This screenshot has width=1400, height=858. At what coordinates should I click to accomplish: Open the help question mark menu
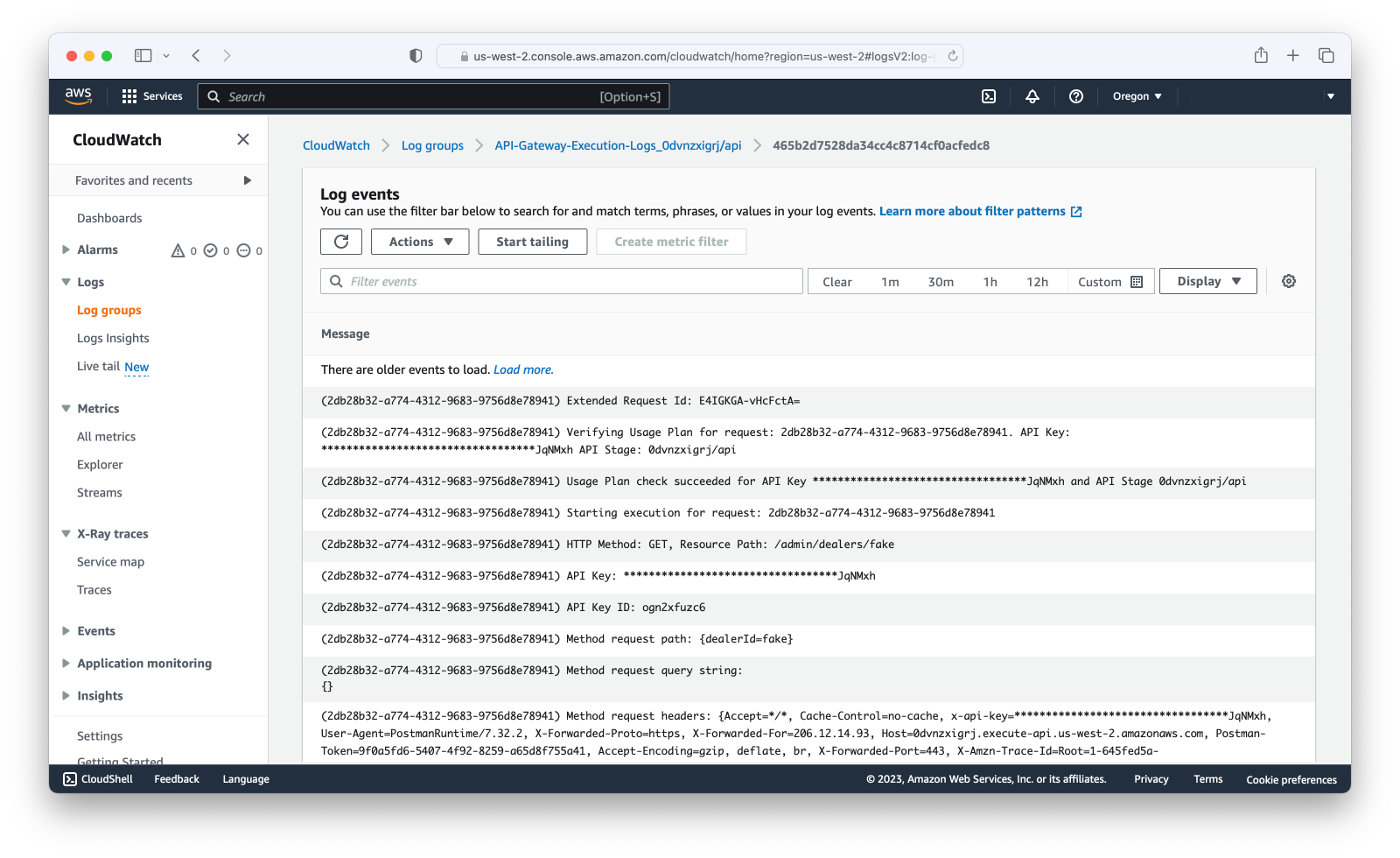[1076, 96]
